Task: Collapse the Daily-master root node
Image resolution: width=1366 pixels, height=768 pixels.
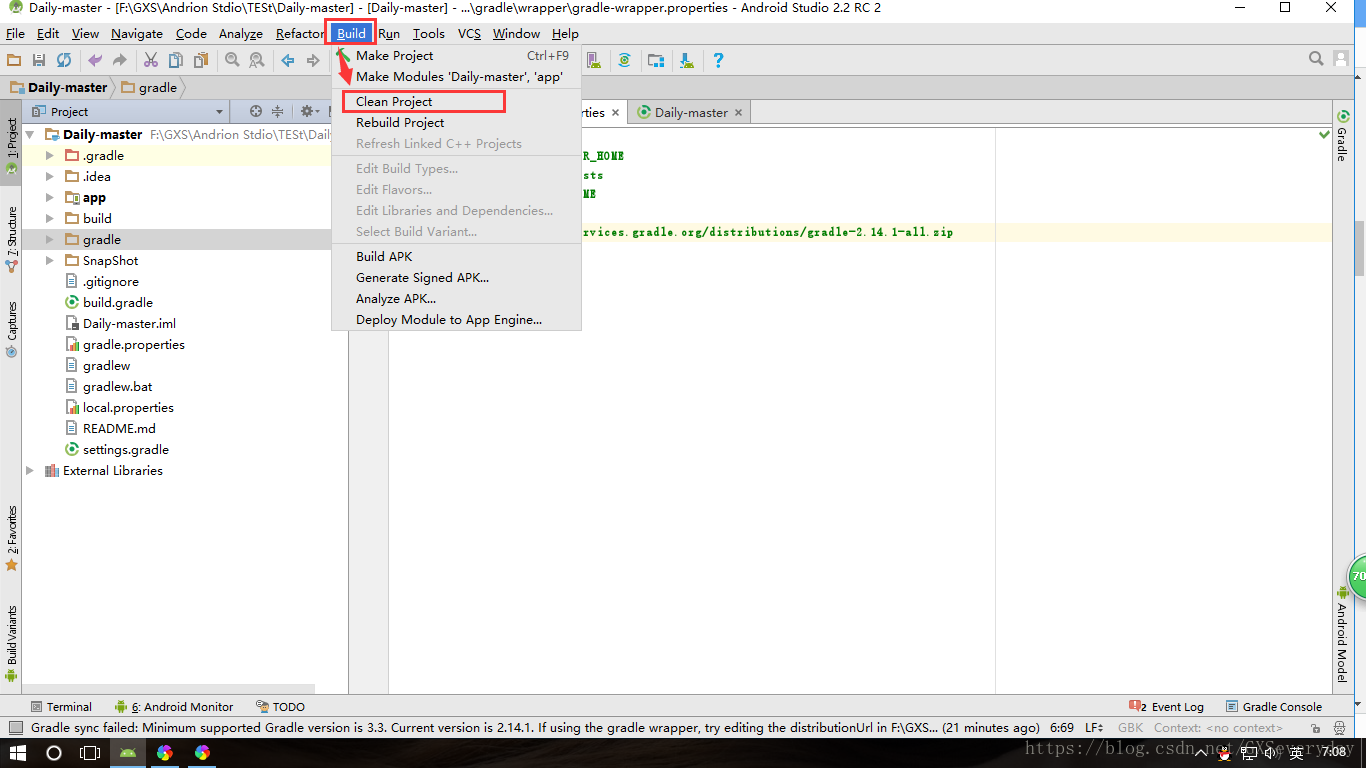Action: 30,135
